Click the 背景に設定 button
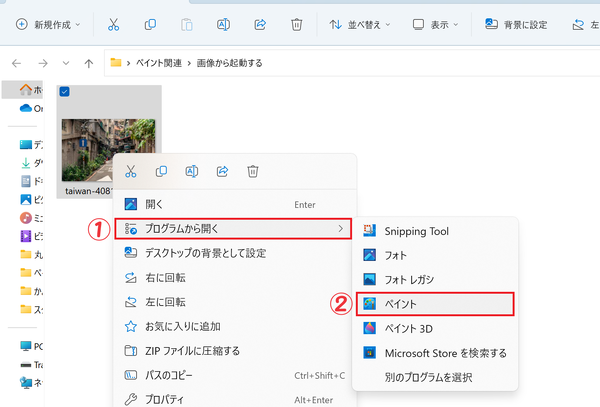 coord(516,25)
